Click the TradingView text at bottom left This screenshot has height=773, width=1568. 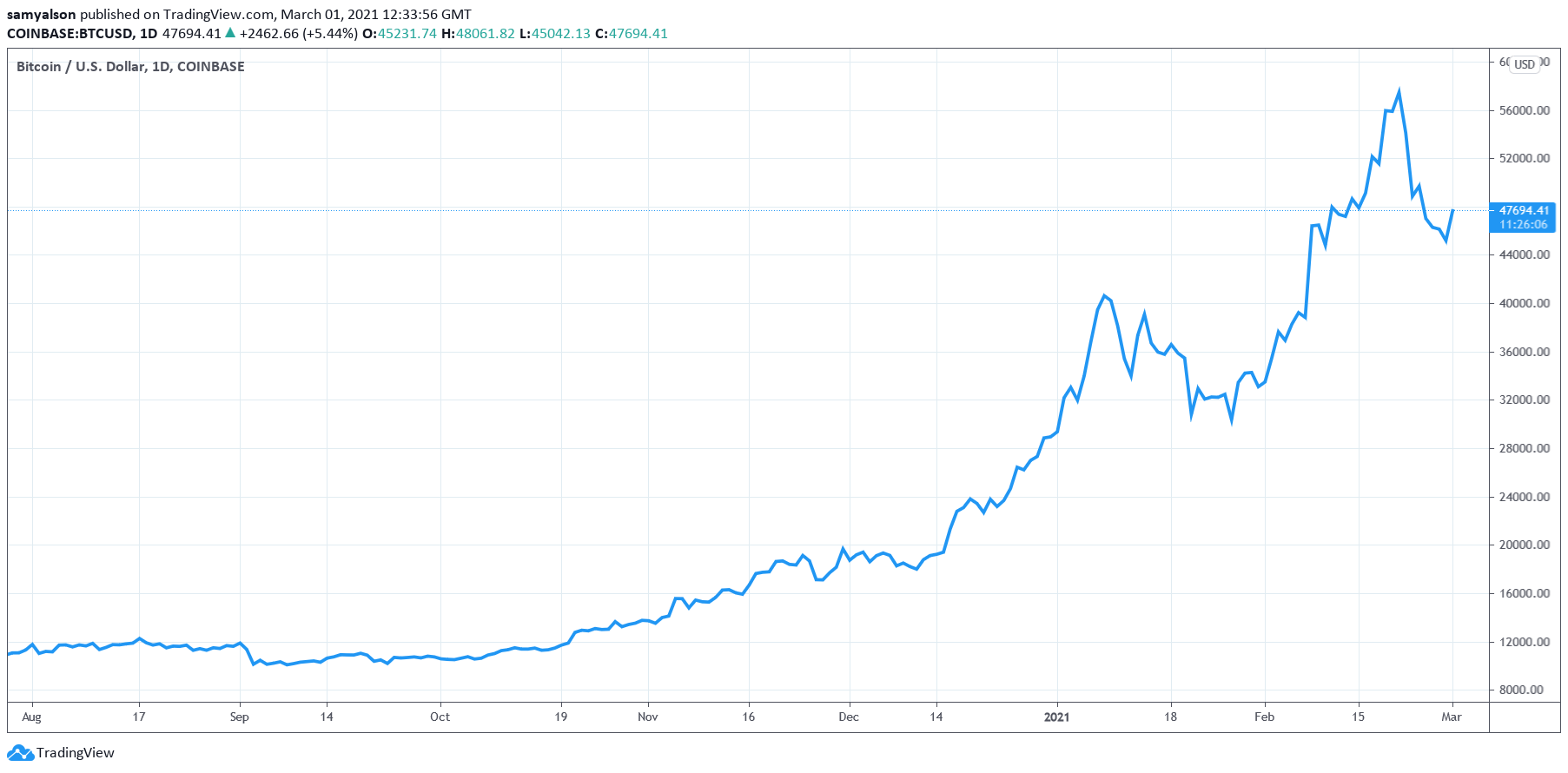point(76,753)
